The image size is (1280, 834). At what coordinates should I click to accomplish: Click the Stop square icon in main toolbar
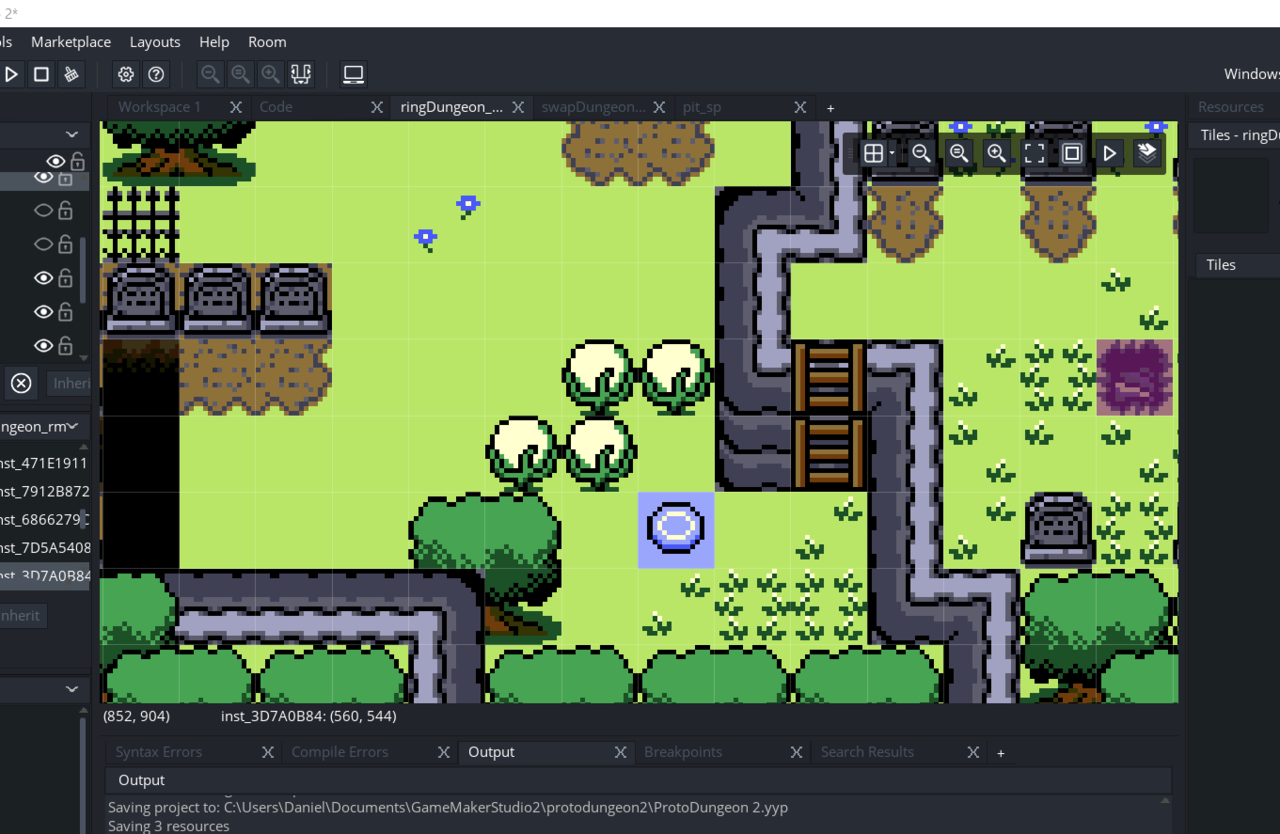pyautogui.click(x=41, y=74)
